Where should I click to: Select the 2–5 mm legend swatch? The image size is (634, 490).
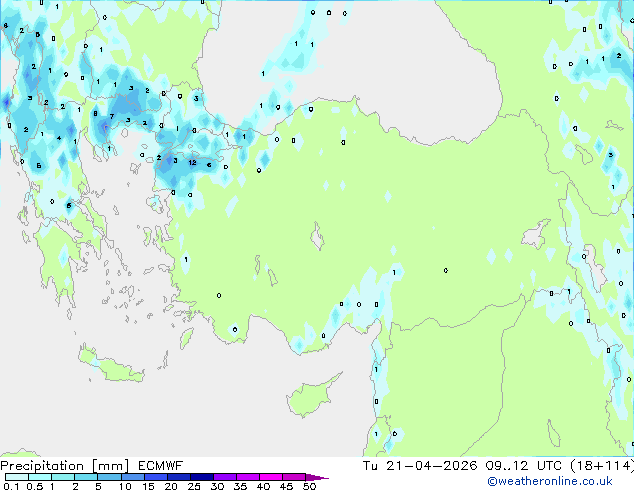click(x=86, y=477)
